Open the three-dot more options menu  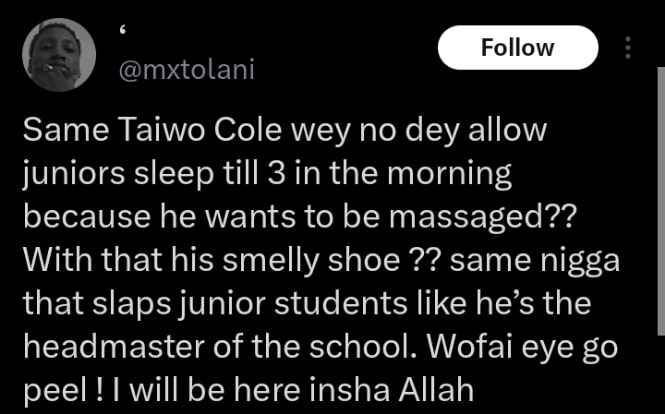[x=628, y=48]
